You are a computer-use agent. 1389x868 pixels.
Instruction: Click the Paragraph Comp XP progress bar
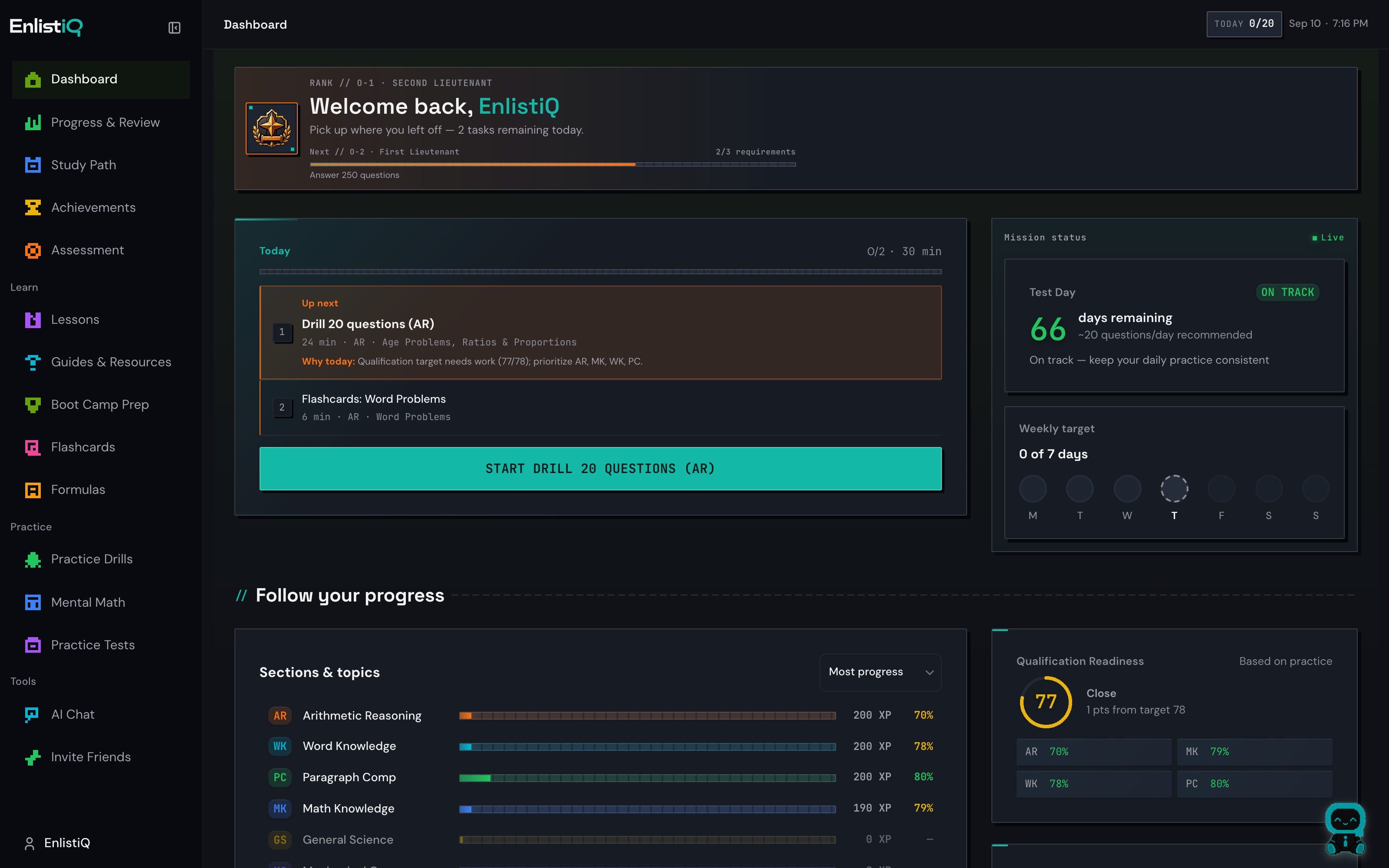click(648, 778)
